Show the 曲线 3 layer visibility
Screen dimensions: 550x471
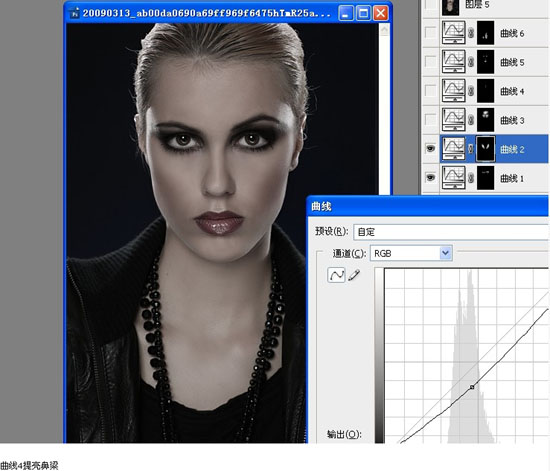pos(430,120)
